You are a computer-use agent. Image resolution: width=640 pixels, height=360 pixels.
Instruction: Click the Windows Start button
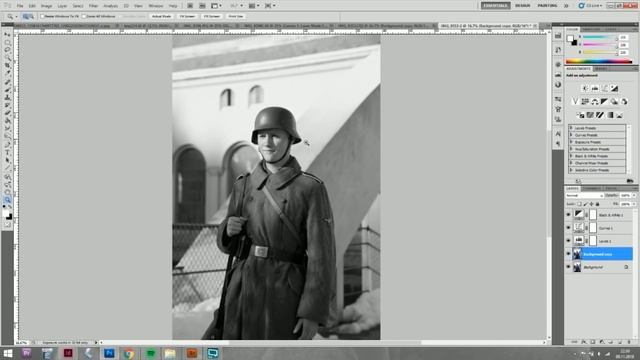(x=8, y=353)
